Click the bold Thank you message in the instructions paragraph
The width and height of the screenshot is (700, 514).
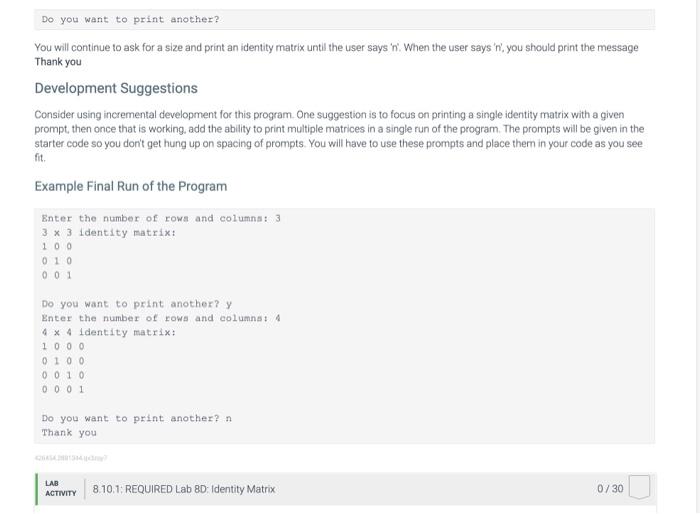click(58, 62)
